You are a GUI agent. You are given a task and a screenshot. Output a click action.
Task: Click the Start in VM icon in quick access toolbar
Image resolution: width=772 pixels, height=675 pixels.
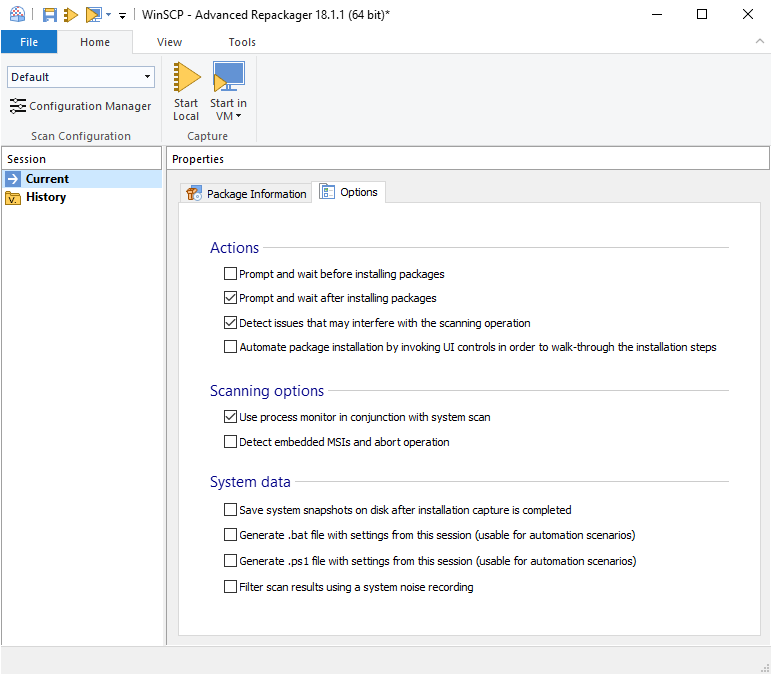point(94,15)
